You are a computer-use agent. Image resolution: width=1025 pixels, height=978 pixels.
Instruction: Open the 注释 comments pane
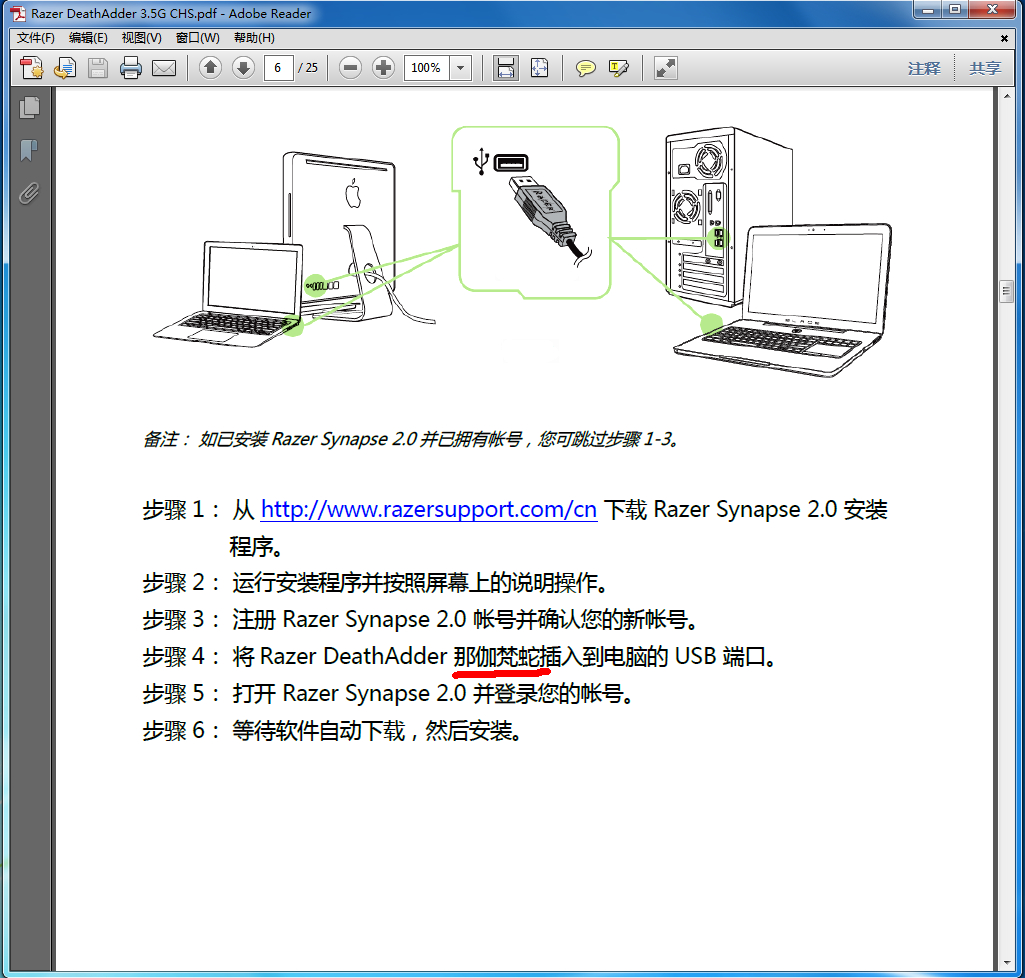coord(924,68)
